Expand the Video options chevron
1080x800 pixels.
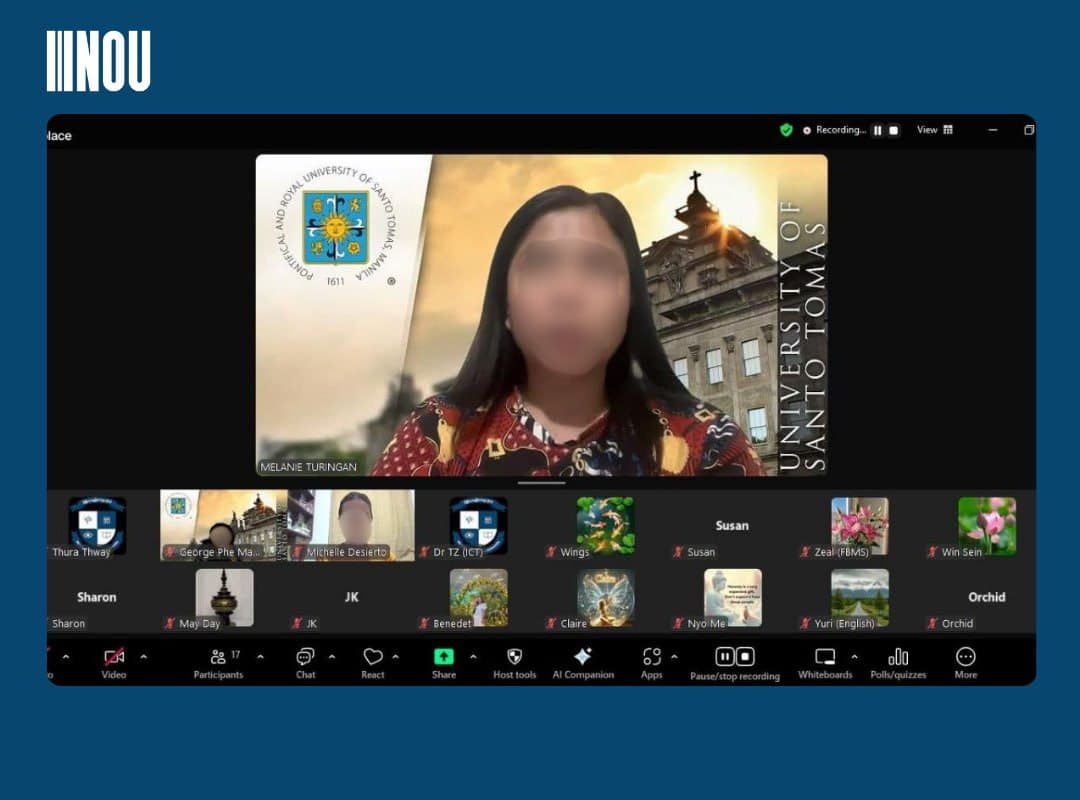tap(143, 657)
